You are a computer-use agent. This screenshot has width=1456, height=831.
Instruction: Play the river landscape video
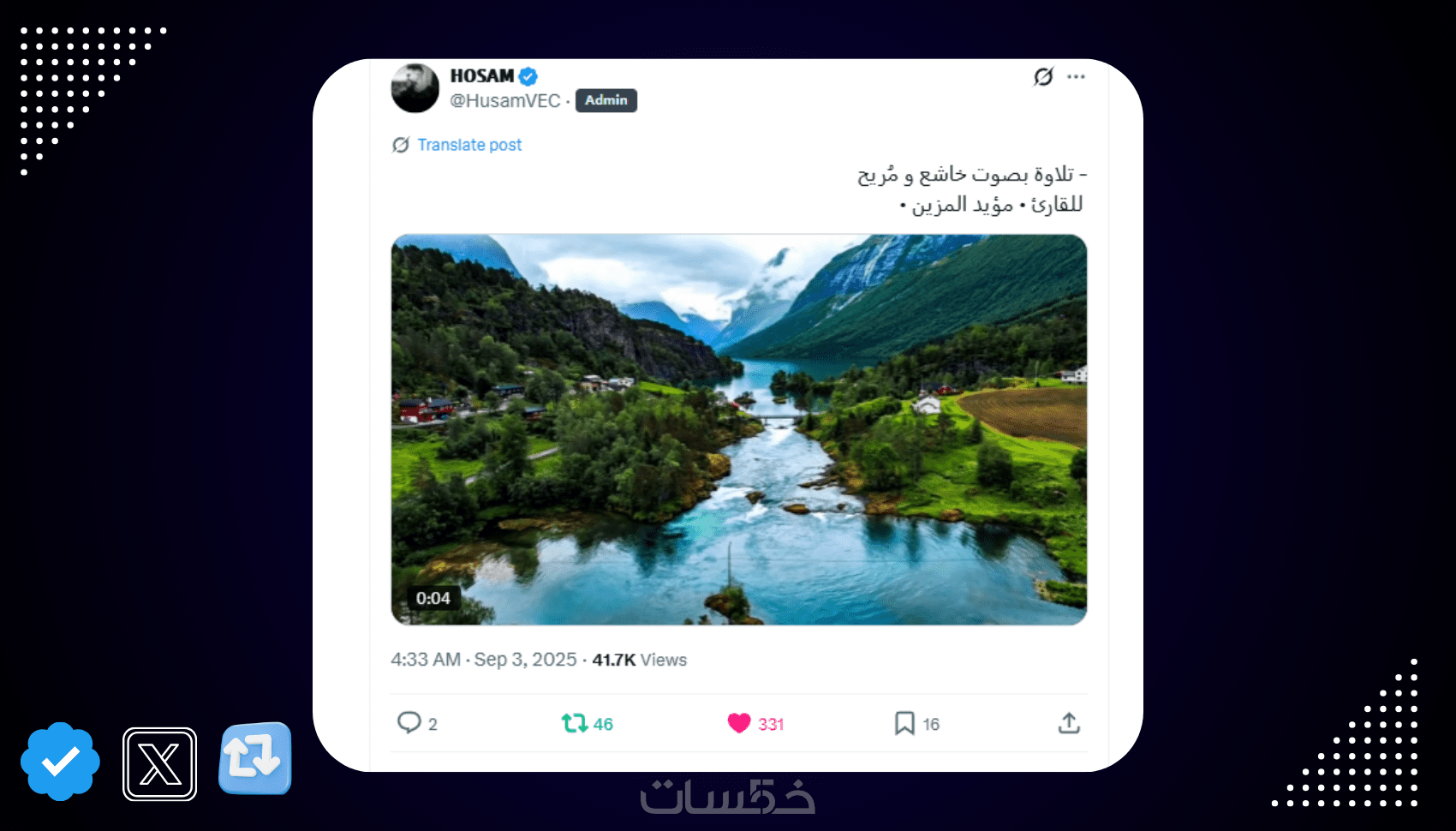coord(739,429)
